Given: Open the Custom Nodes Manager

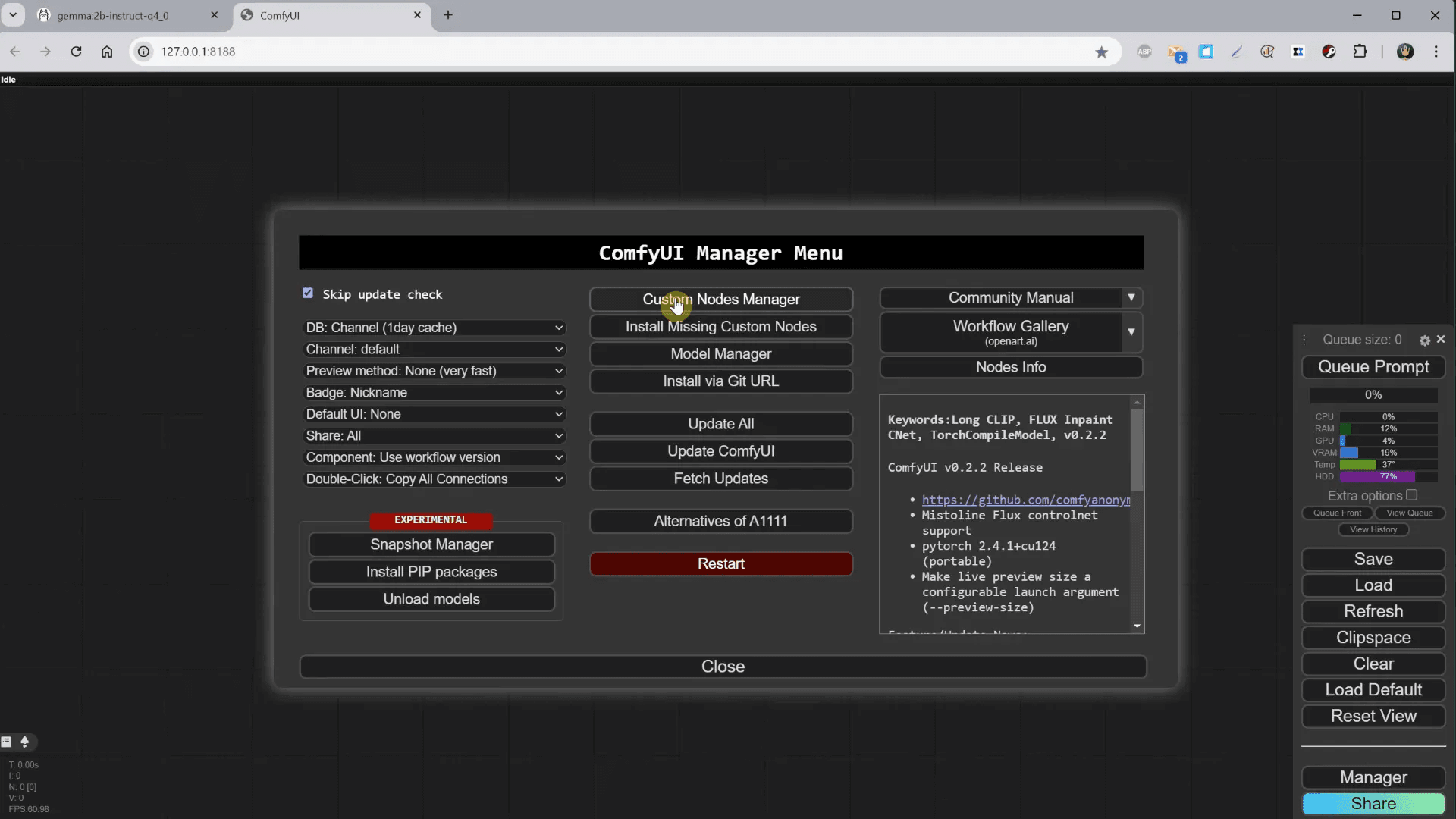Looking at the screenshot, I should 720,300.
